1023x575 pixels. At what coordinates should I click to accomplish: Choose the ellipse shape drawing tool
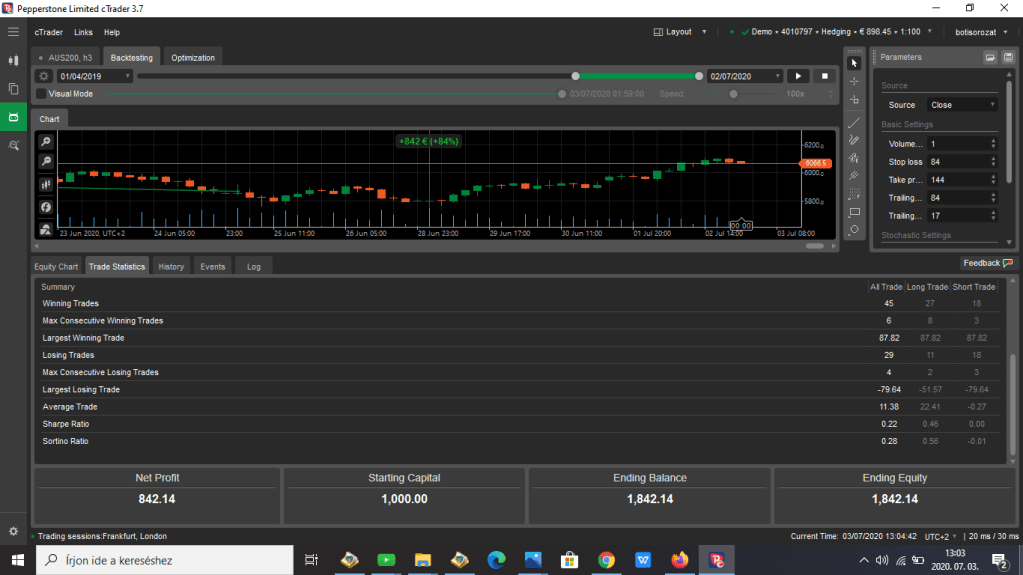point(854,230)
